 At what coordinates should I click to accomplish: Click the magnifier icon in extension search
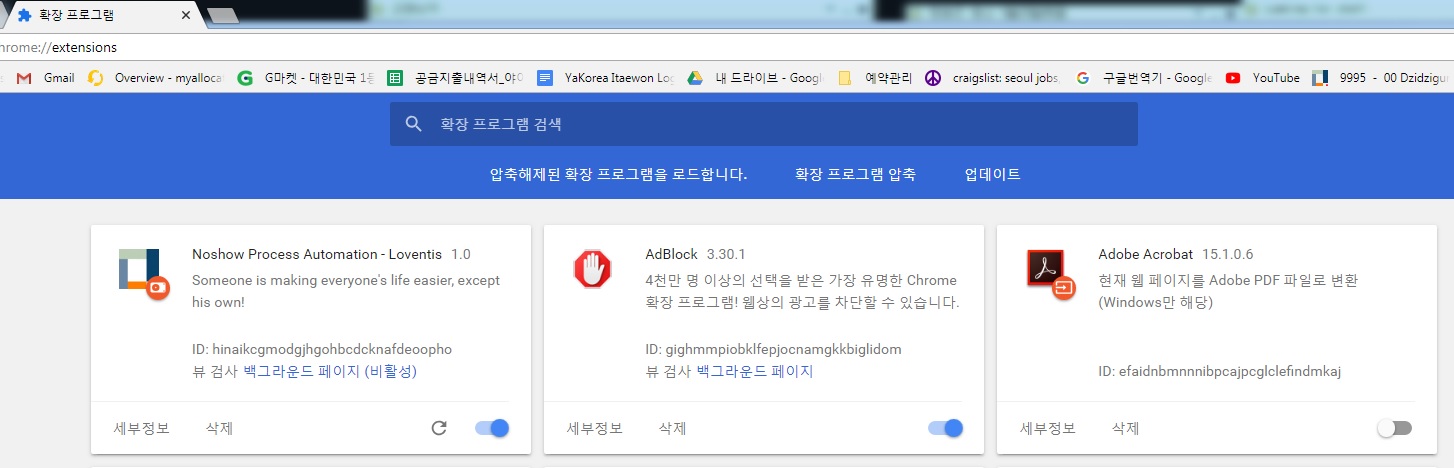414,124
